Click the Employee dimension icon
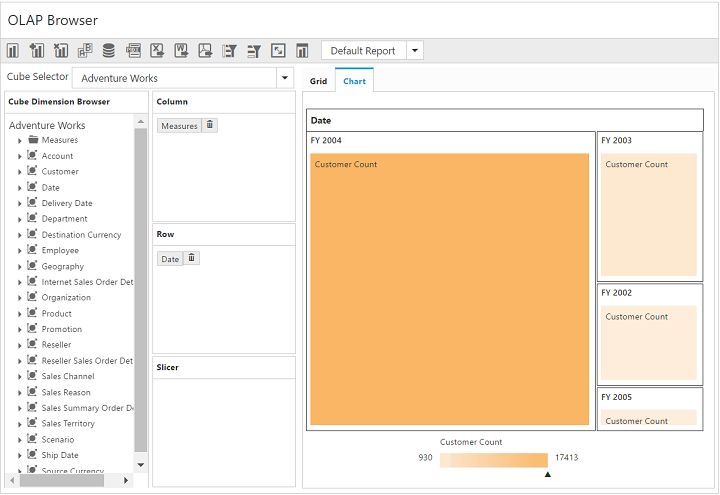 pyautogui.click(x=32, y=249)
